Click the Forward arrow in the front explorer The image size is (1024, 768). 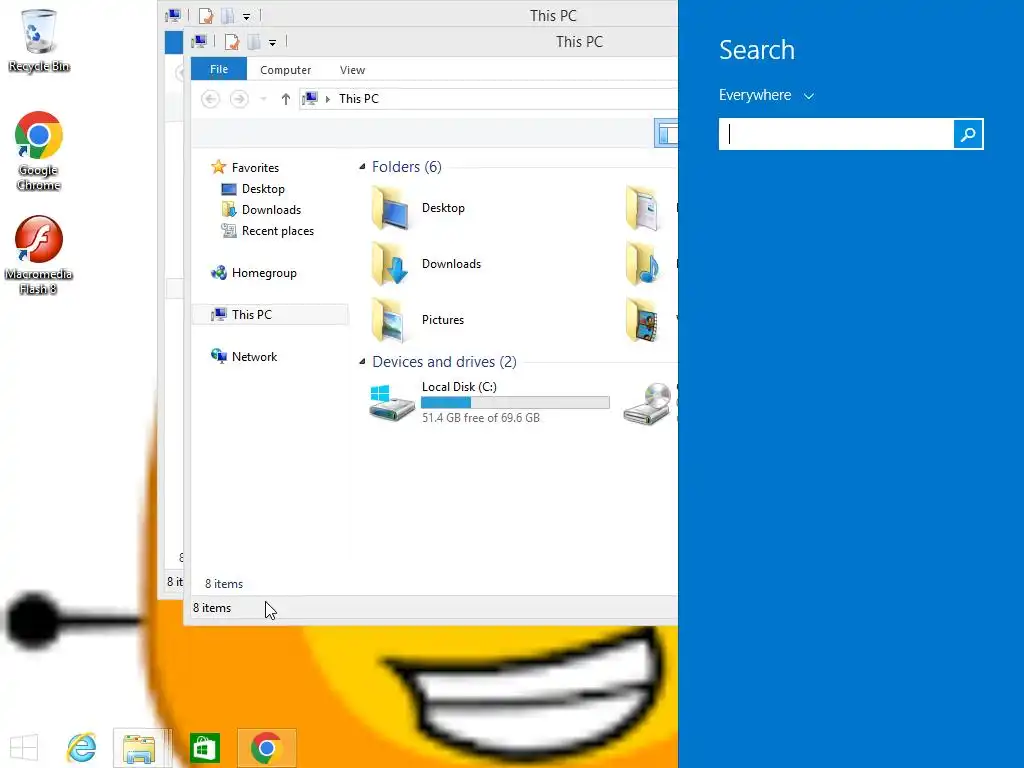point(239,99)
